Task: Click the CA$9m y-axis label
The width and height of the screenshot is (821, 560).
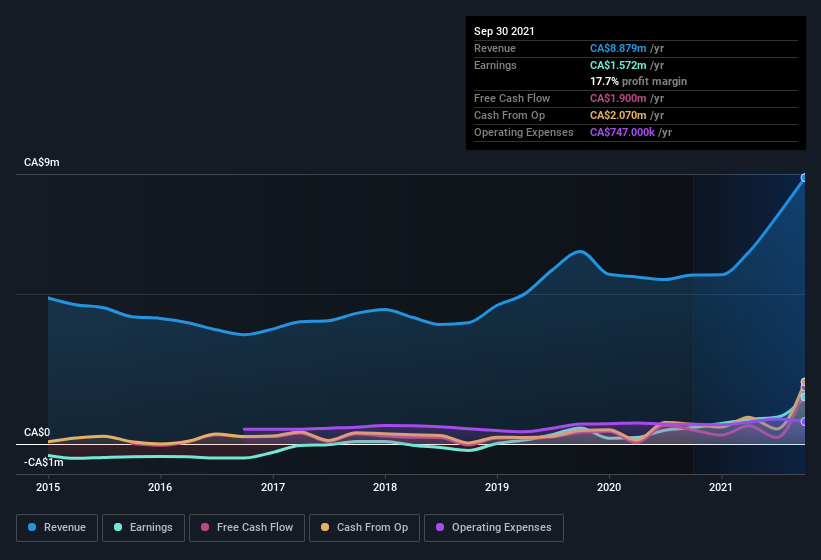Action: click(42, 162)
